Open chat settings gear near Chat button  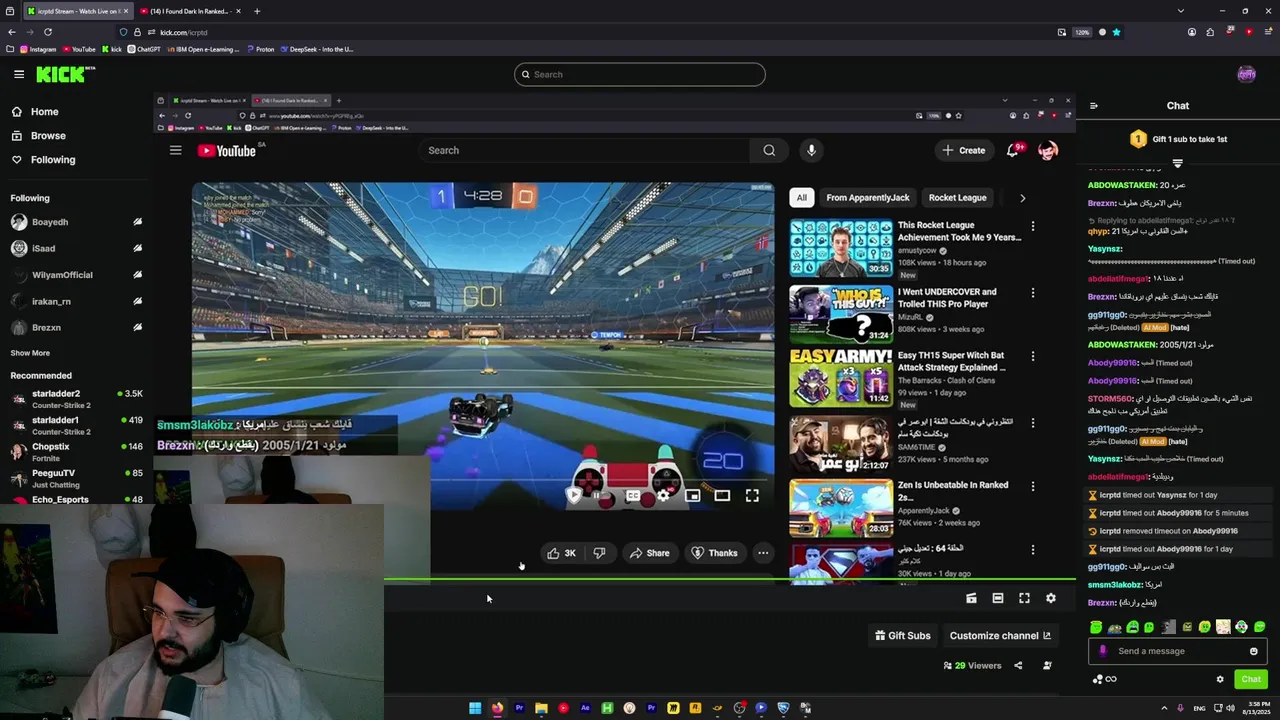click(x=1220, y=680)
